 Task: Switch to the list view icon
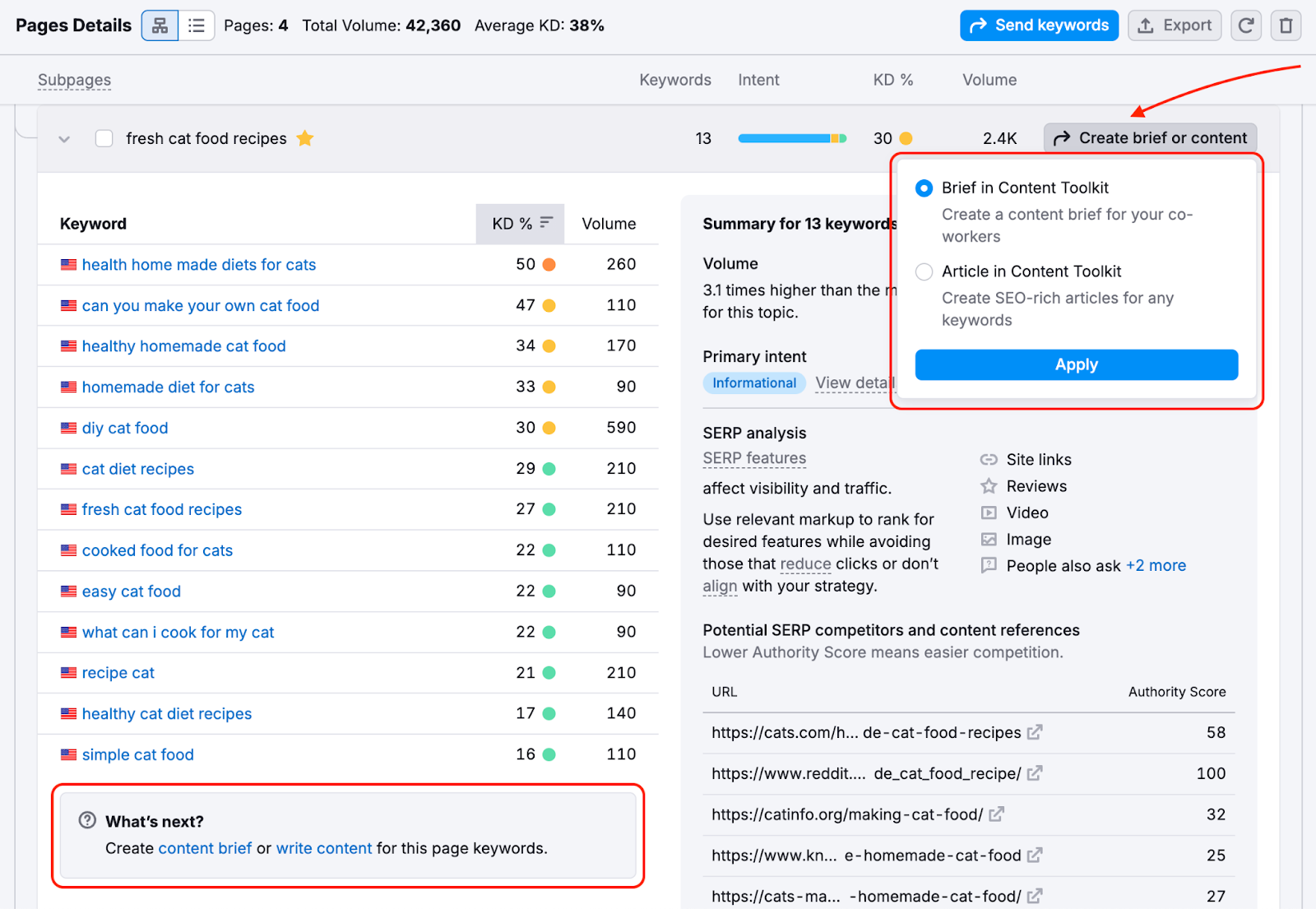[197, 26]
